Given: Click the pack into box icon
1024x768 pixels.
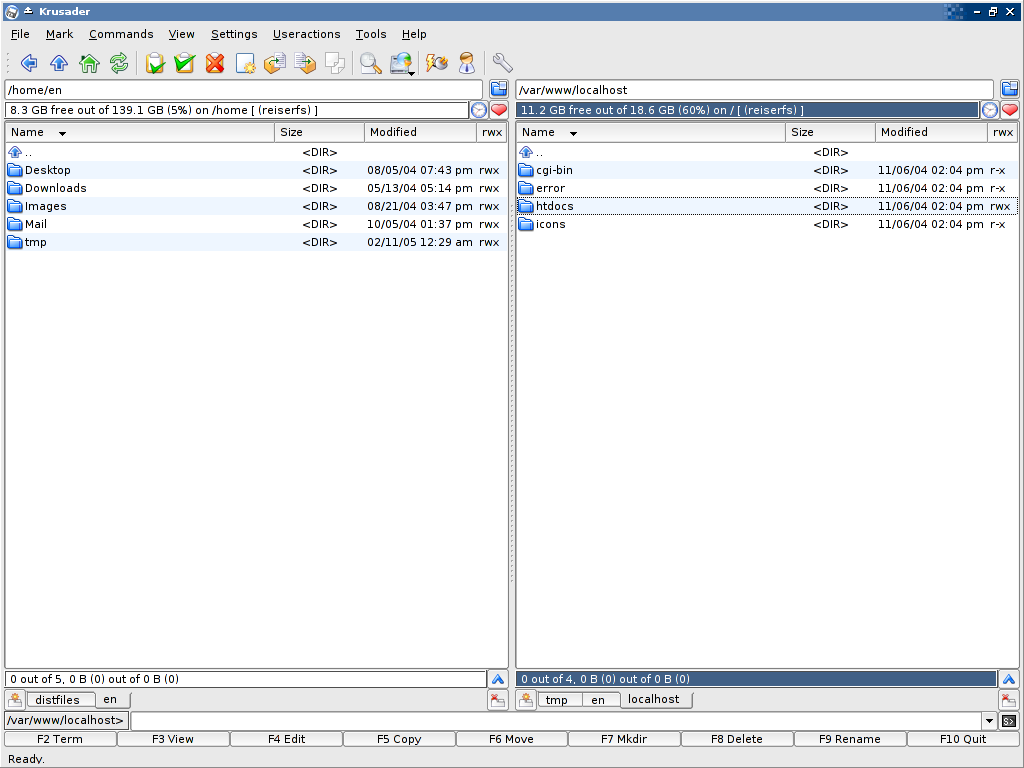Looking at the screenshot, I should click(x=305, y=63).
